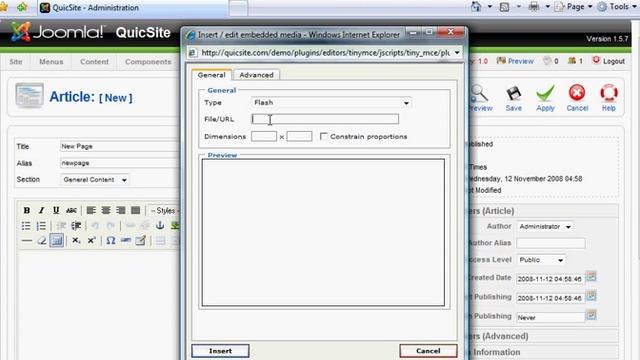Screen dimensions: 640x360
Task: Click the printer icon in browser toolbar
Action: click(x=533, y=7)
